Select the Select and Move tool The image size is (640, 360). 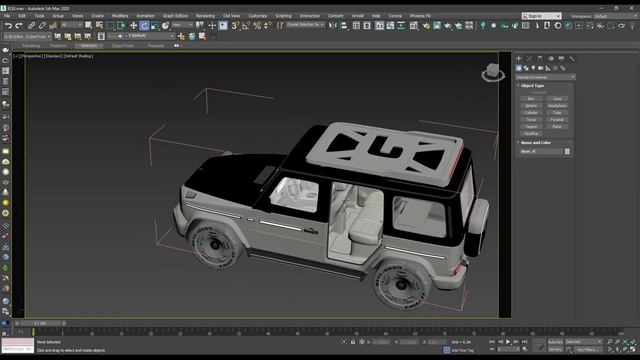point(133,26)
